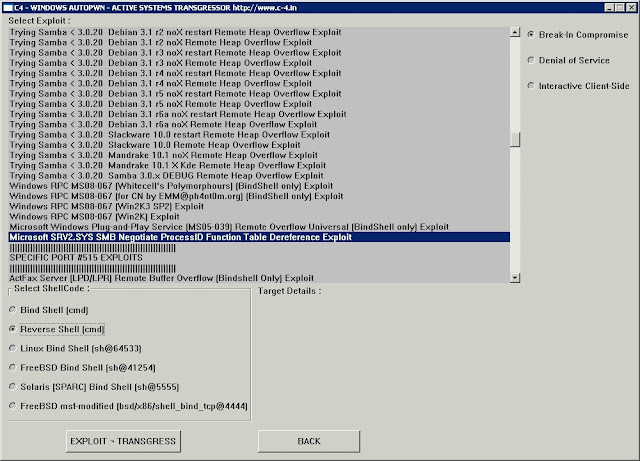Screen dimensions: 640x461
Task: Select Samba Debian 3.1 r5 noX restart exploit
Action: pos(259,94)
